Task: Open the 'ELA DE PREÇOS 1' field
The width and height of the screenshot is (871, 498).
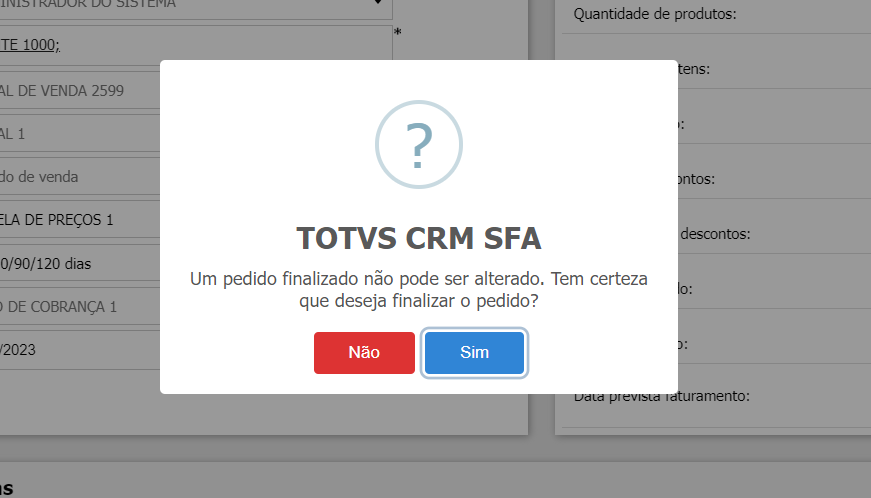Action: tap(57, 219)
